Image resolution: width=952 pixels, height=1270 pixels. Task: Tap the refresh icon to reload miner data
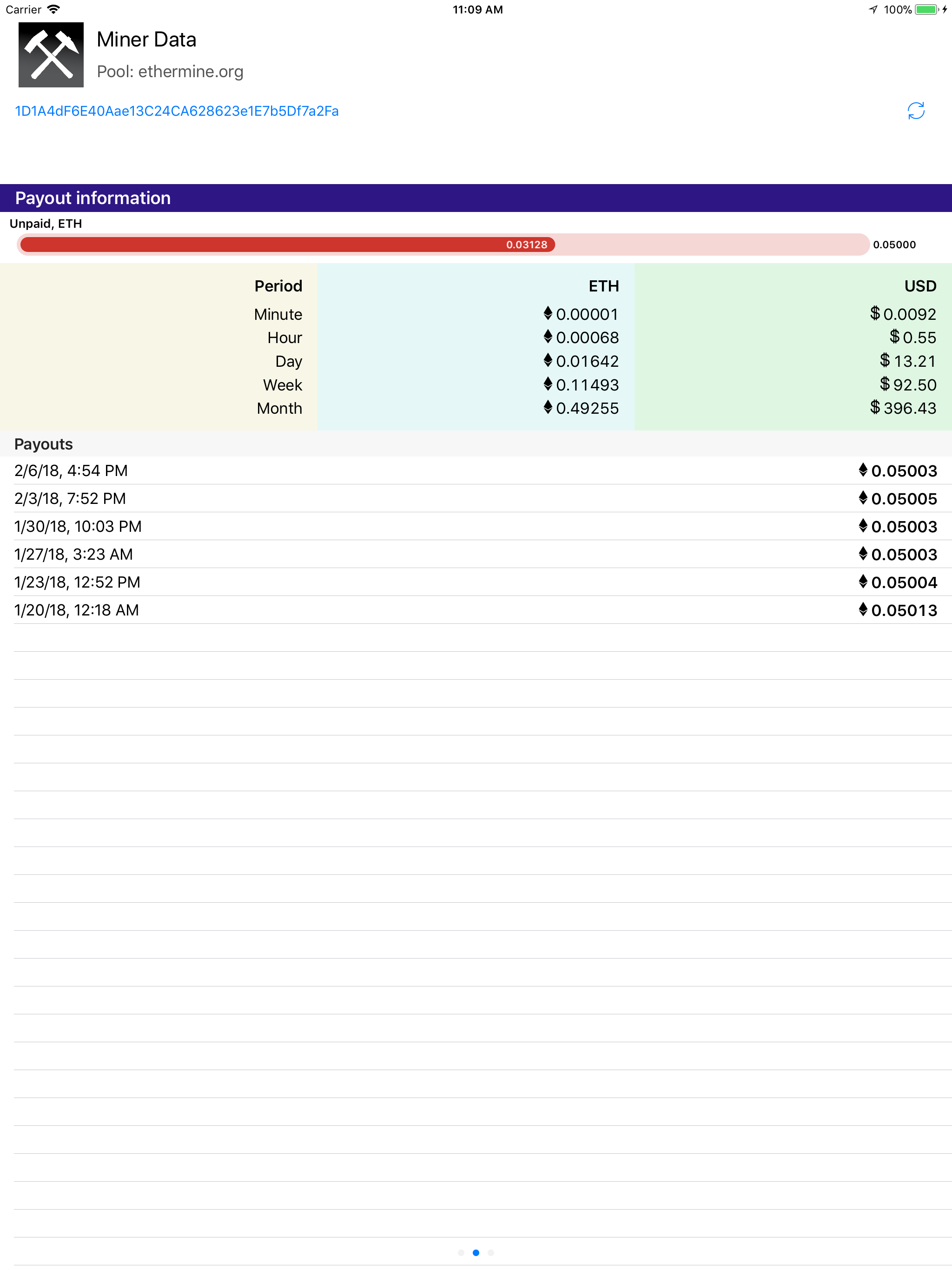916,111
